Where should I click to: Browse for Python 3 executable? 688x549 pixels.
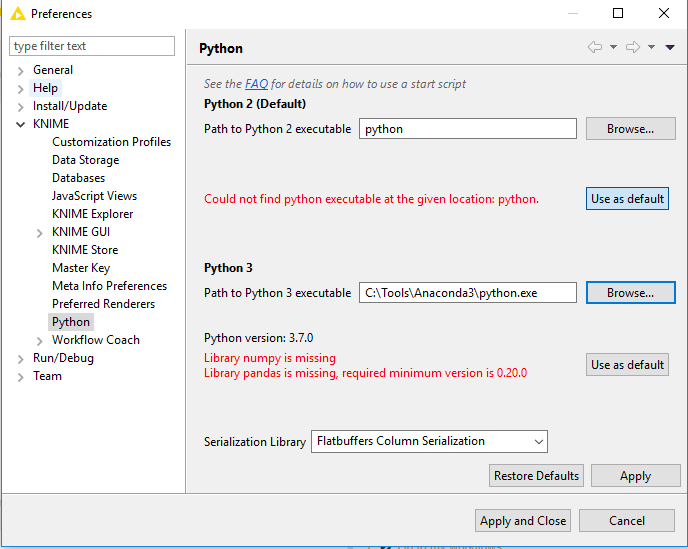pyautogui.click(x=631, y=293)
